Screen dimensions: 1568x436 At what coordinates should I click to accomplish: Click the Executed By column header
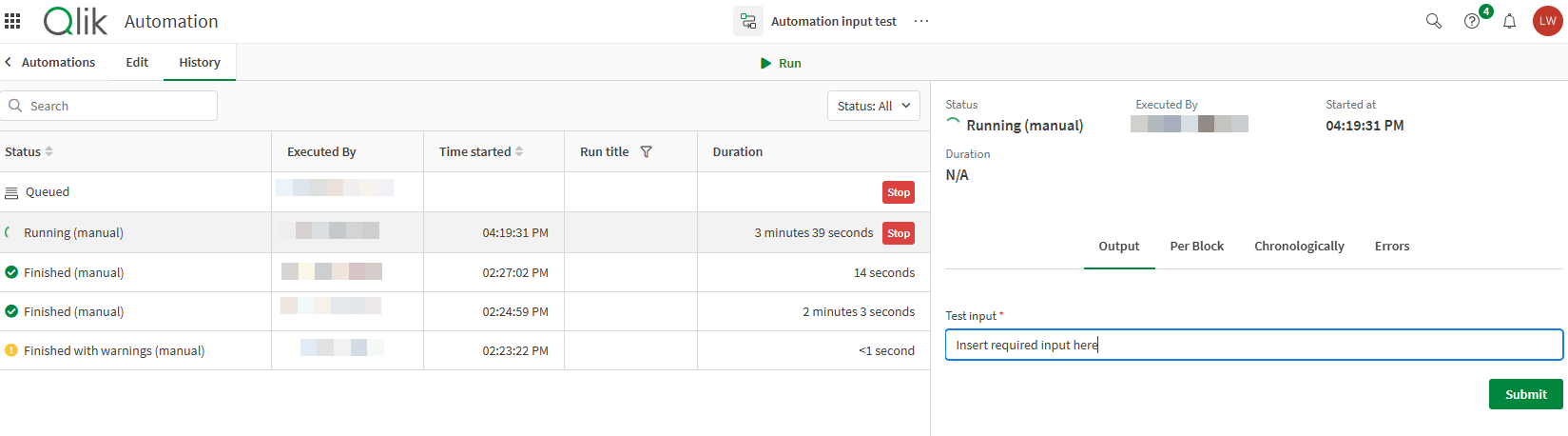coord(321,151)
